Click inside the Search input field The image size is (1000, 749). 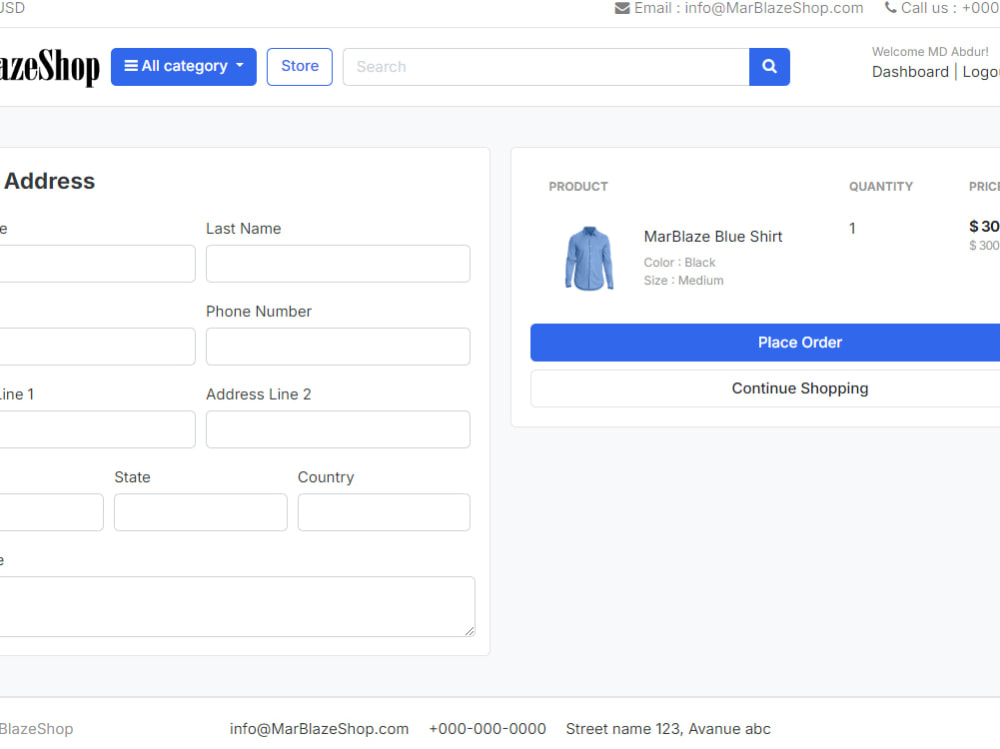tap(545, 66)
